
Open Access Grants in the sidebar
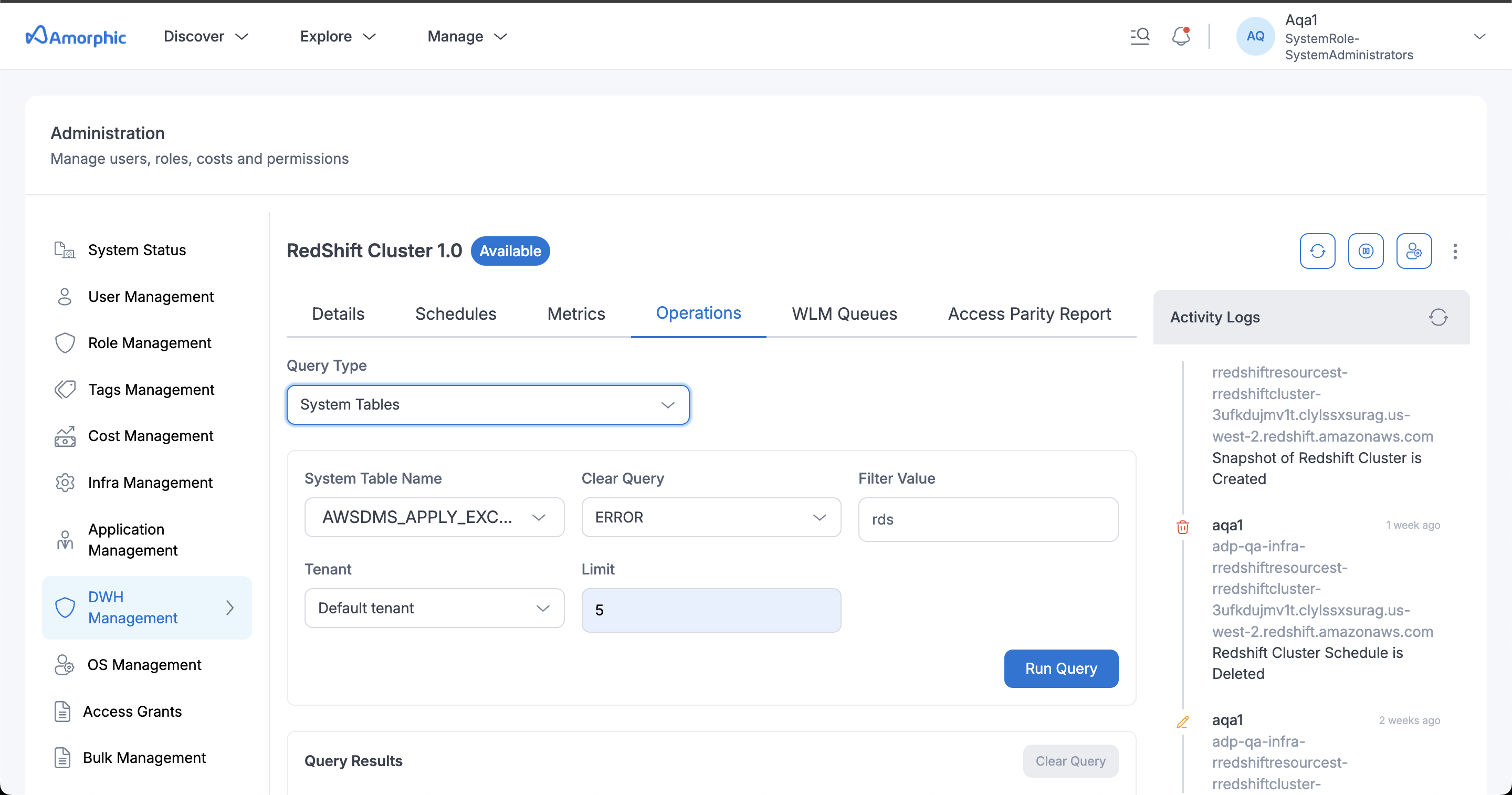click(132, 711)
